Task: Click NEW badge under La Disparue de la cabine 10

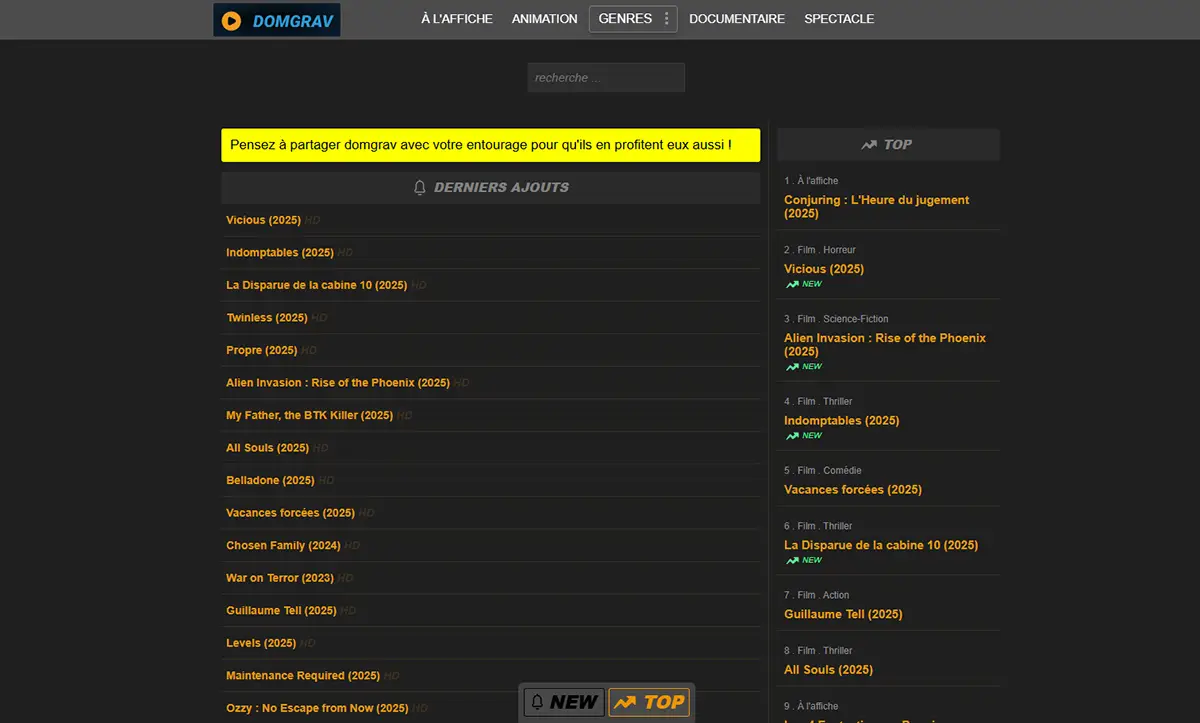Action: pyautogui.click(x=803, y=560)
